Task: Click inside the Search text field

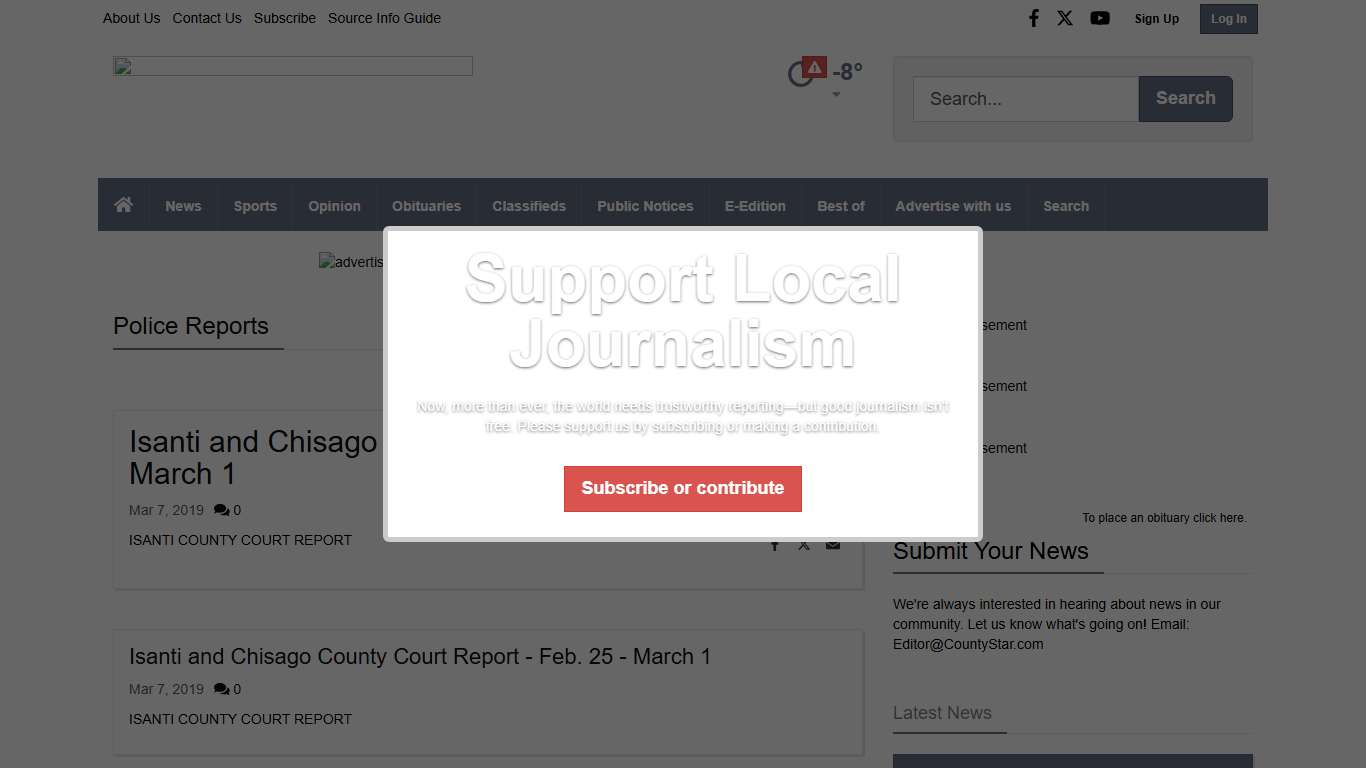Action: click(1025, 98)
